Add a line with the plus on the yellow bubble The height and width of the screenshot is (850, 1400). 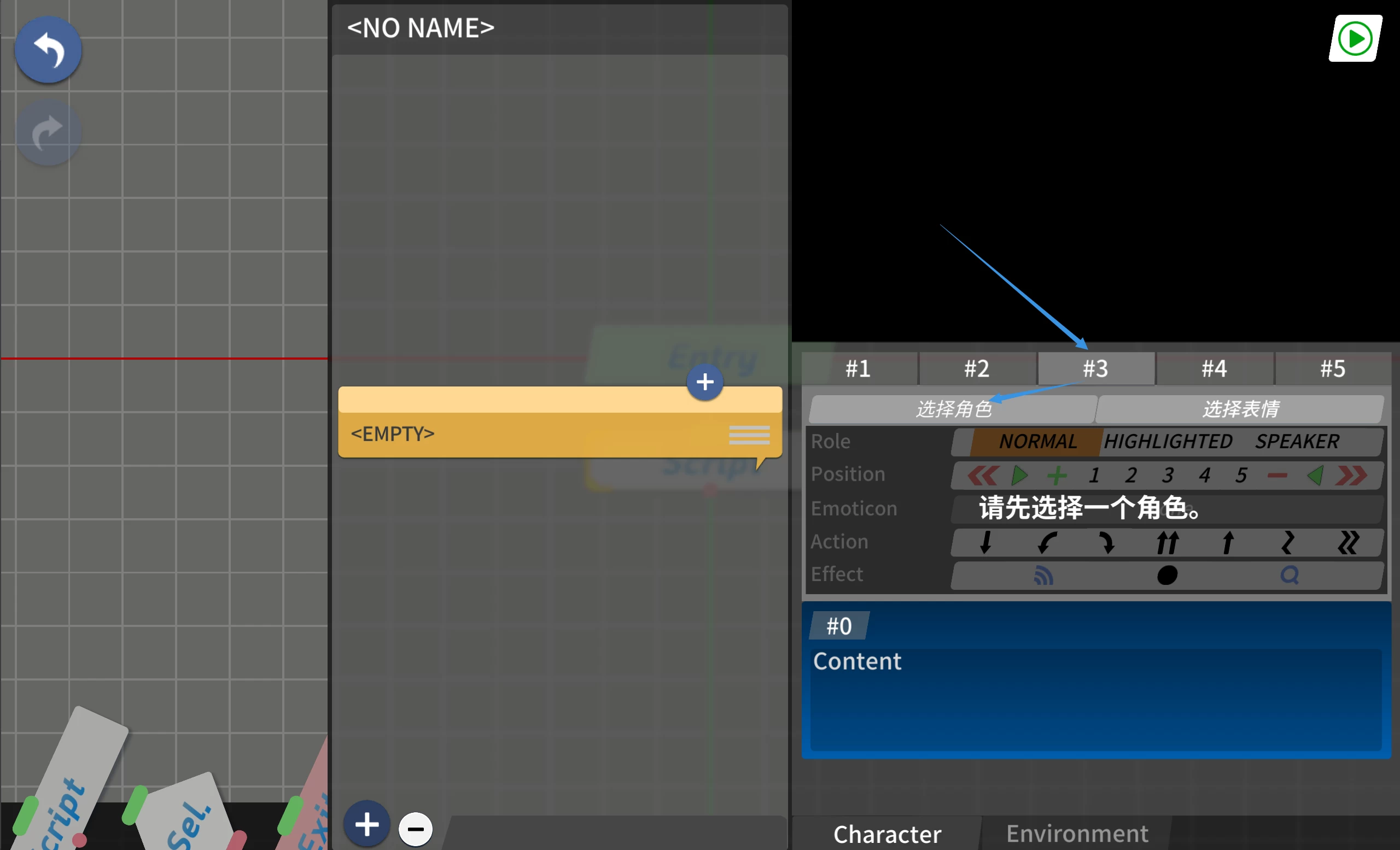coord(704,382)
